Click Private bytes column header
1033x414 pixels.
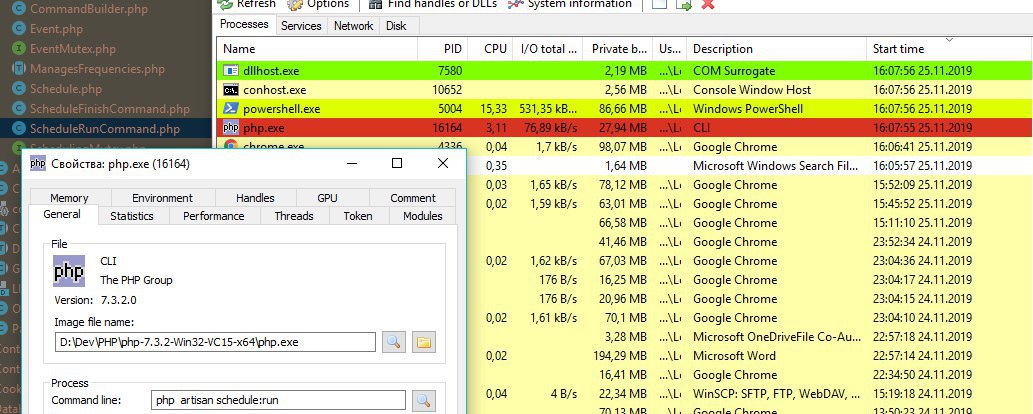pyautogui.click(x=618, y=49)
